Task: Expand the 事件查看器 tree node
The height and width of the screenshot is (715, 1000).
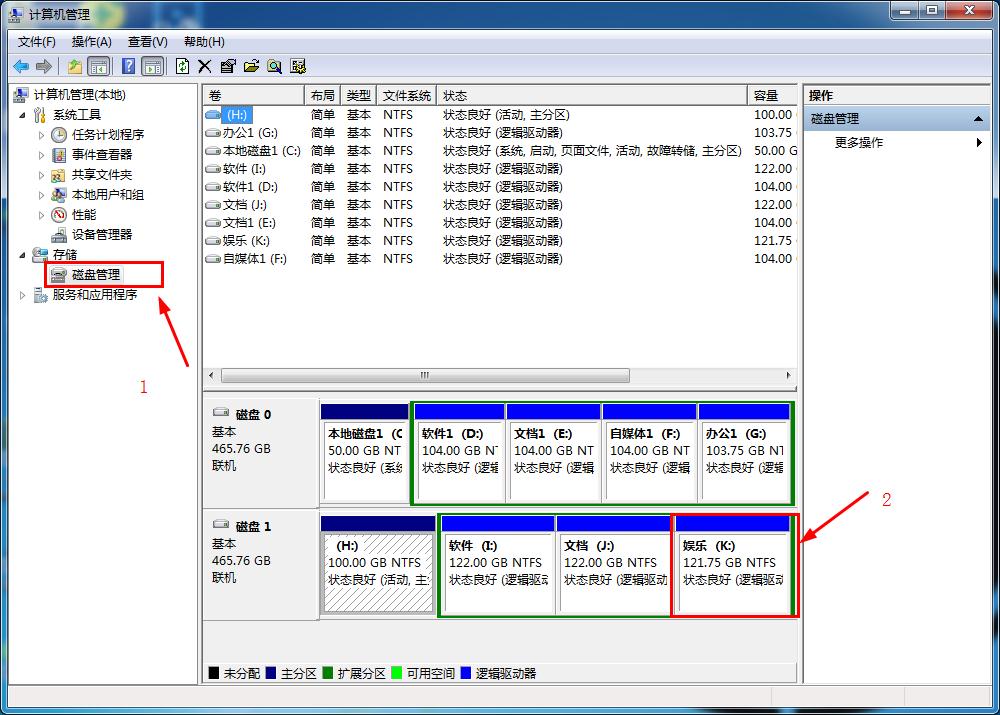Action: tap(42, 154)
